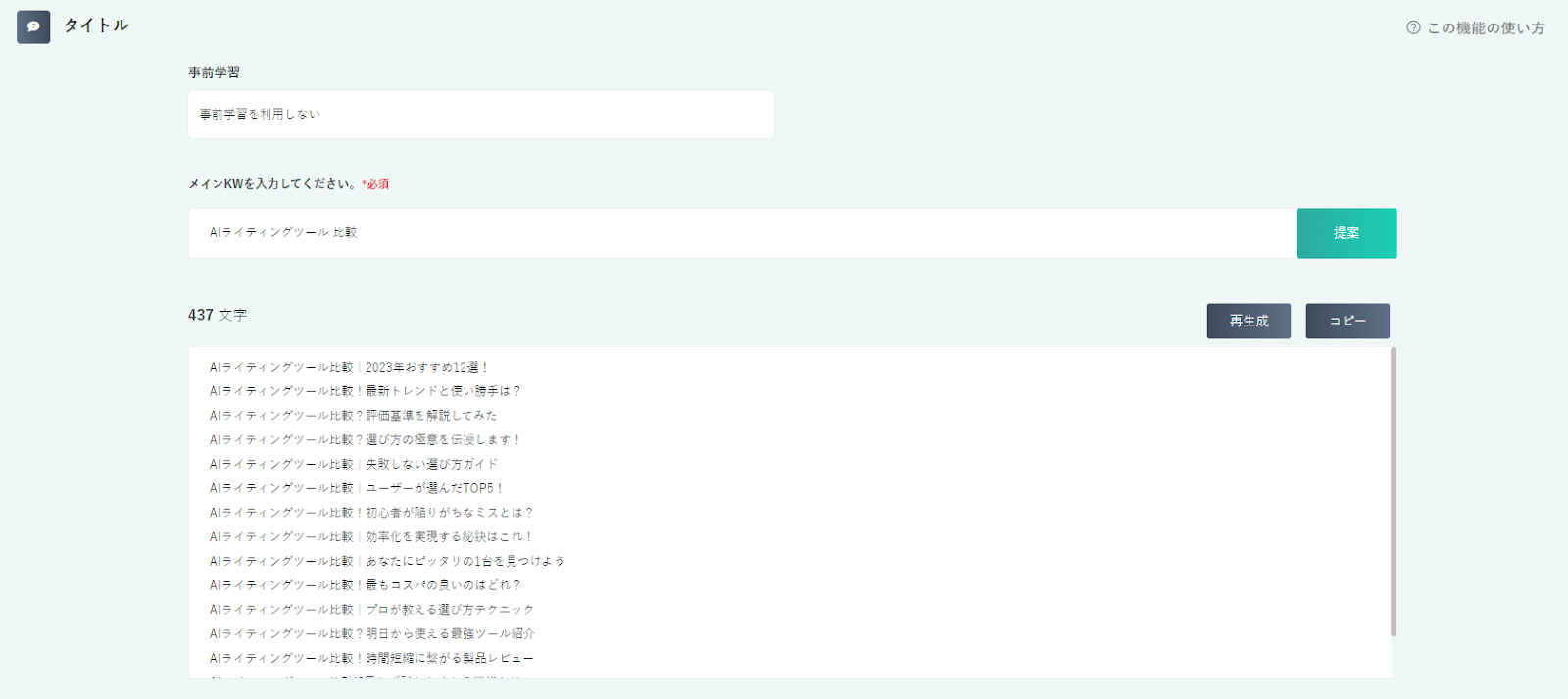The width and height of the screenshot is (1568, 699).
Task: Click the results list vertical scrollbar
Action: click(1394, 490)
